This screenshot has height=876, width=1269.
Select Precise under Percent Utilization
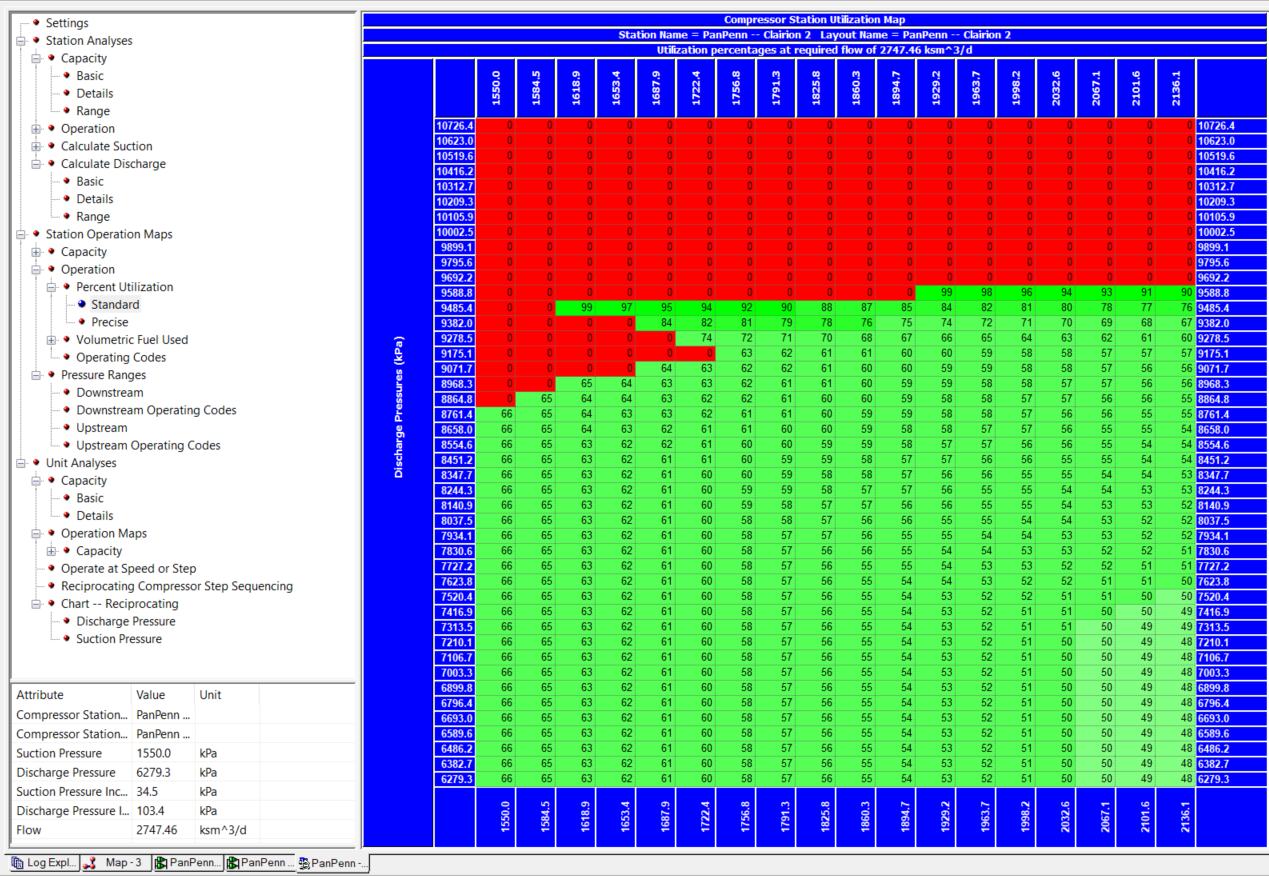tap(110, 322)
